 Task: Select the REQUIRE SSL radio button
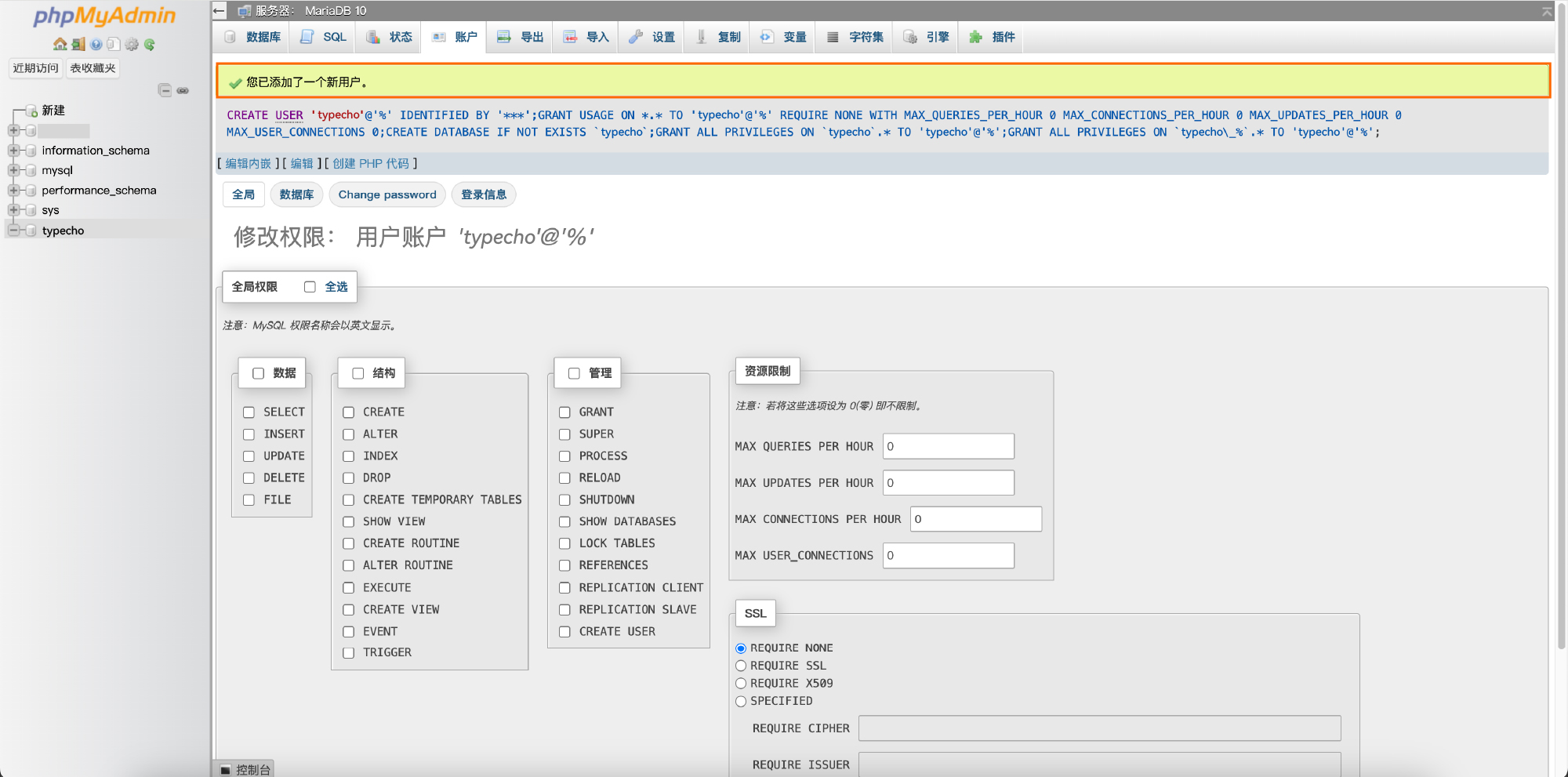[741, 666]
